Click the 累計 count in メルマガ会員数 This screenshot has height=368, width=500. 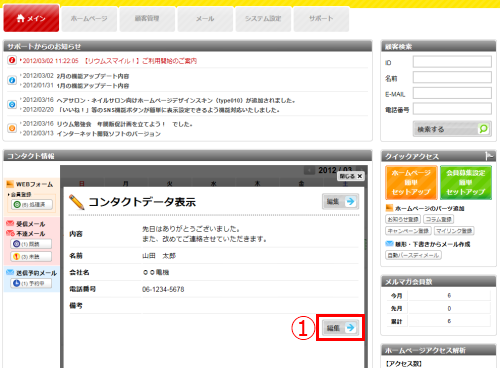(x=449, y=321)
